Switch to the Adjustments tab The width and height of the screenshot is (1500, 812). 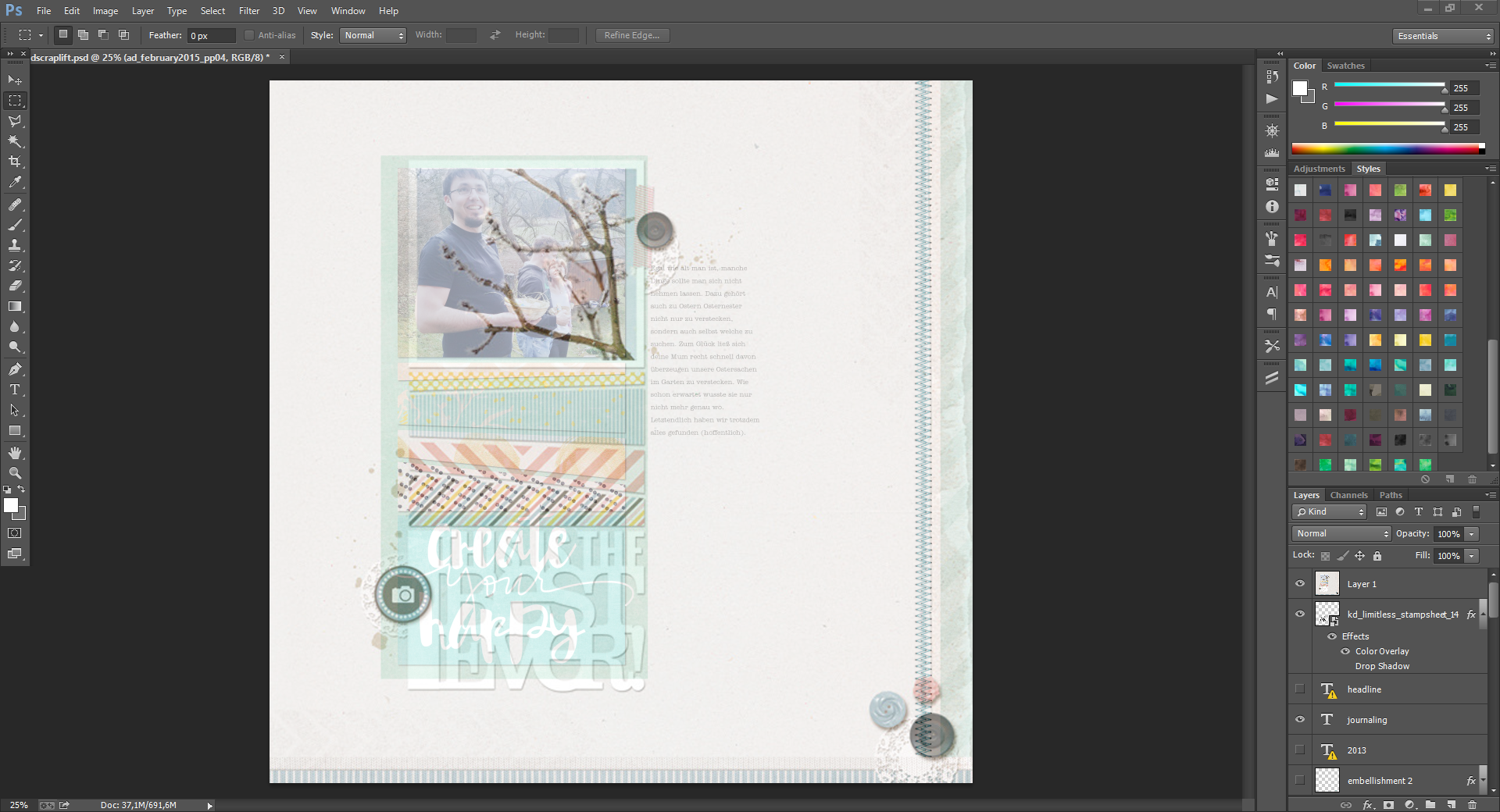click(1319, 169)
